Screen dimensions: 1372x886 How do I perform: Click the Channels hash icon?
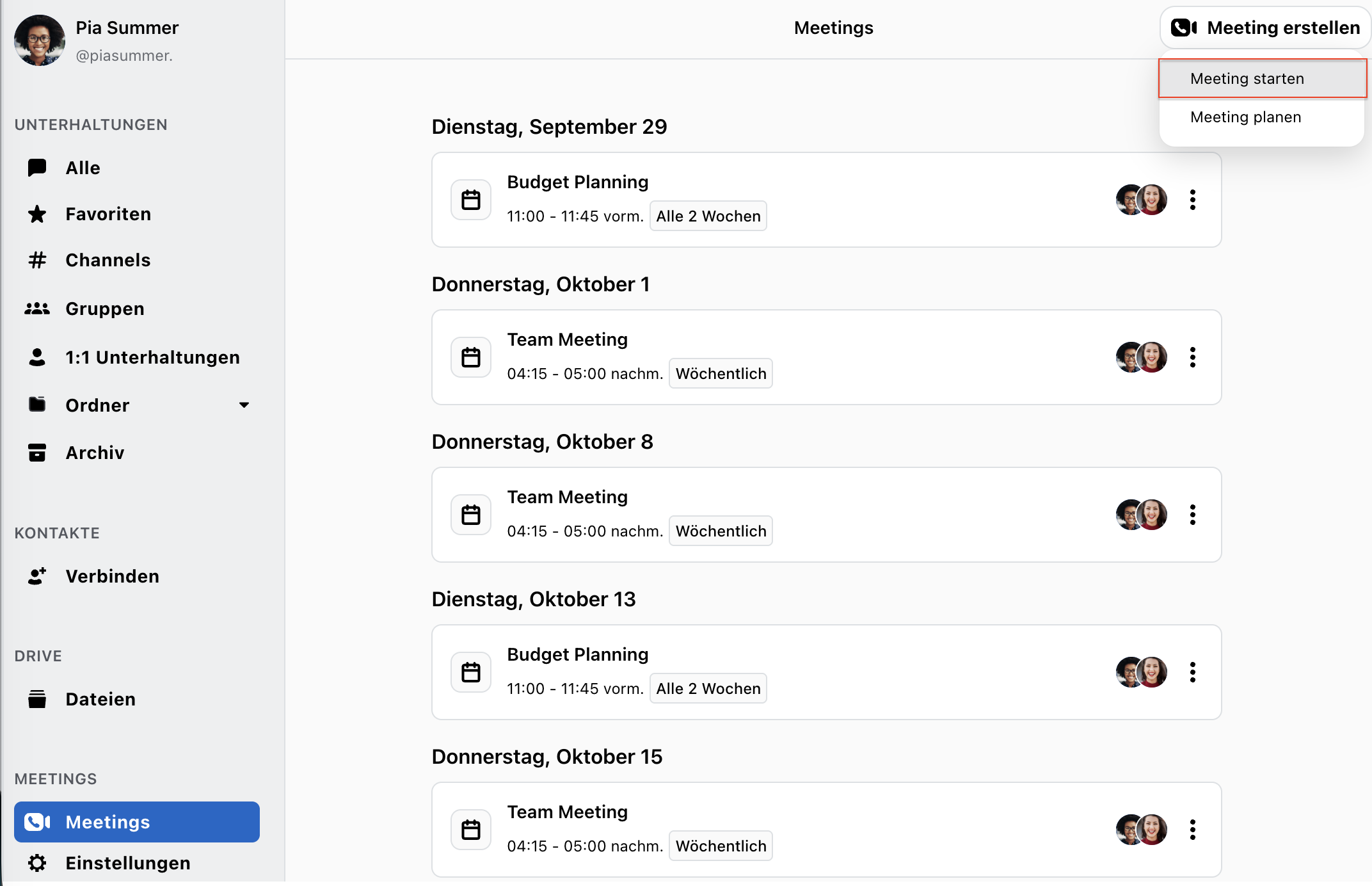[x=37, y=260]
